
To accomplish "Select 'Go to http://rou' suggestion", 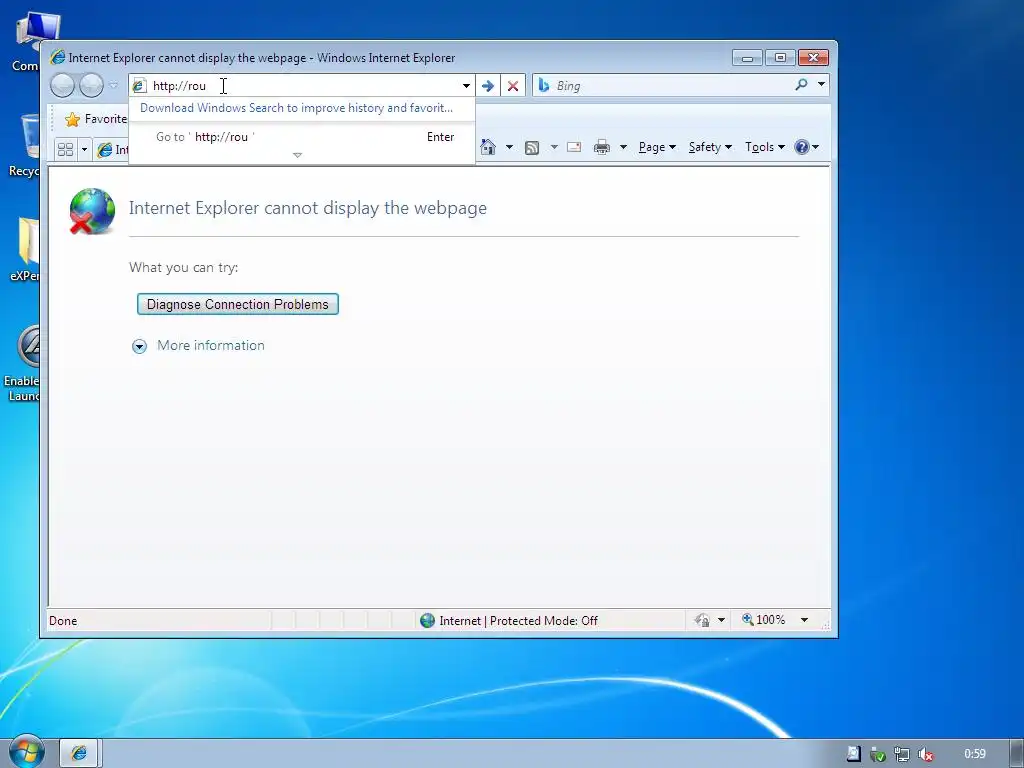I will pos(302,136).
